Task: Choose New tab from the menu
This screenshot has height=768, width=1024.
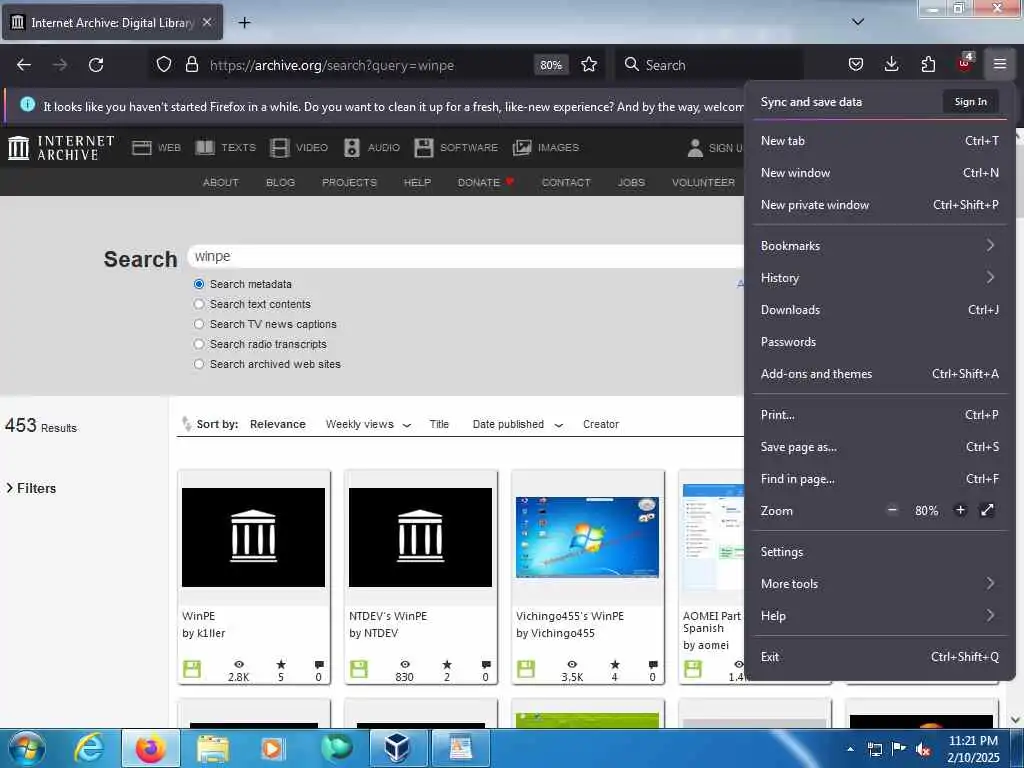Action: pyautogui.click(x=879, y=140)
